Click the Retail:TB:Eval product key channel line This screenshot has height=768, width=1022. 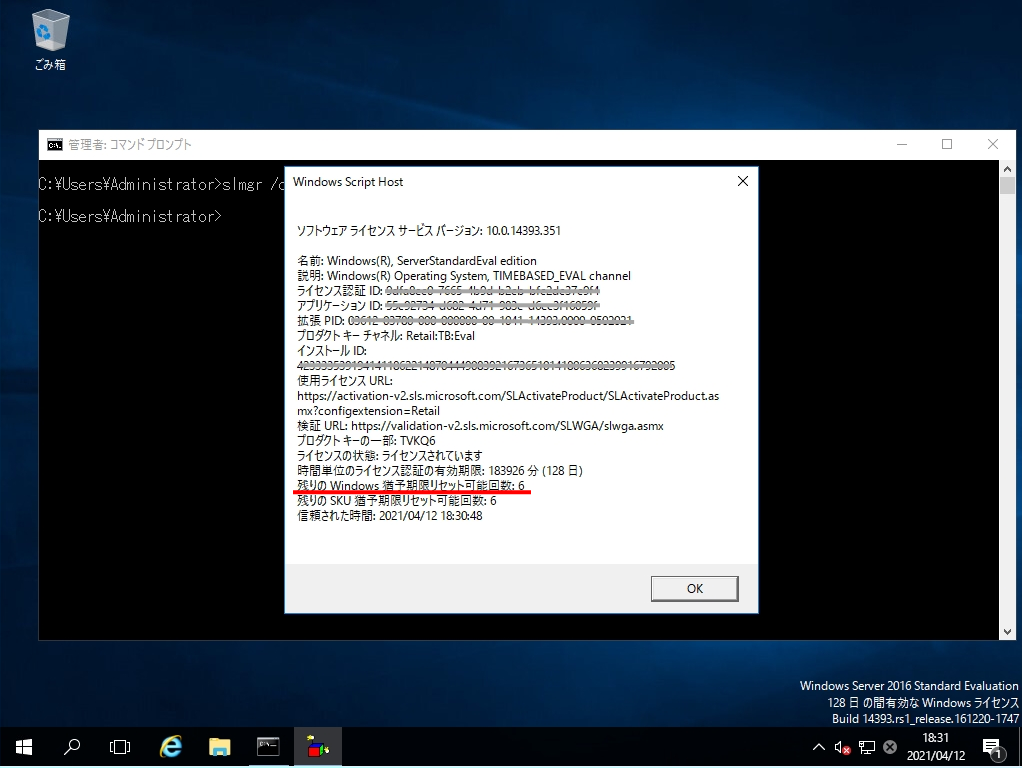coord(386,336)
